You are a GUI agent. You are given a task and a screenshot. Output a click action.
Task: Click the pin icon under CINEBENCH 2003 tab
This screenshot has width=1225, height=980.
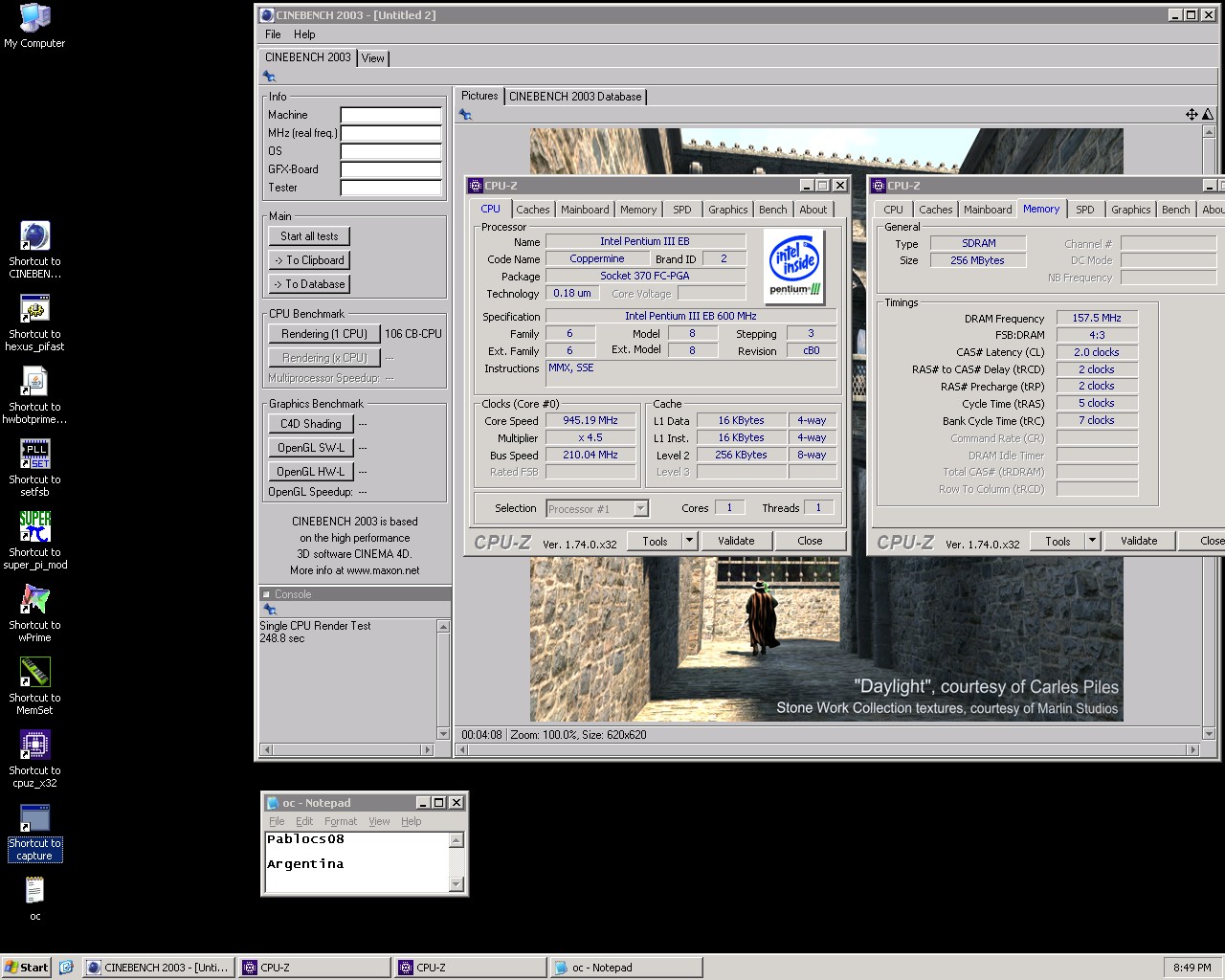pyautogui.click(x=269, y=77)
